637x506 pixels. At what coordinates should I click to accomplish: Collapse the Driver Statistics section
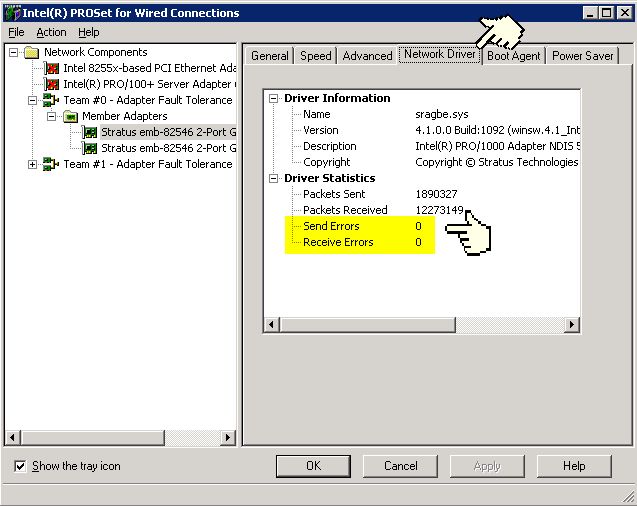(273, 178)
